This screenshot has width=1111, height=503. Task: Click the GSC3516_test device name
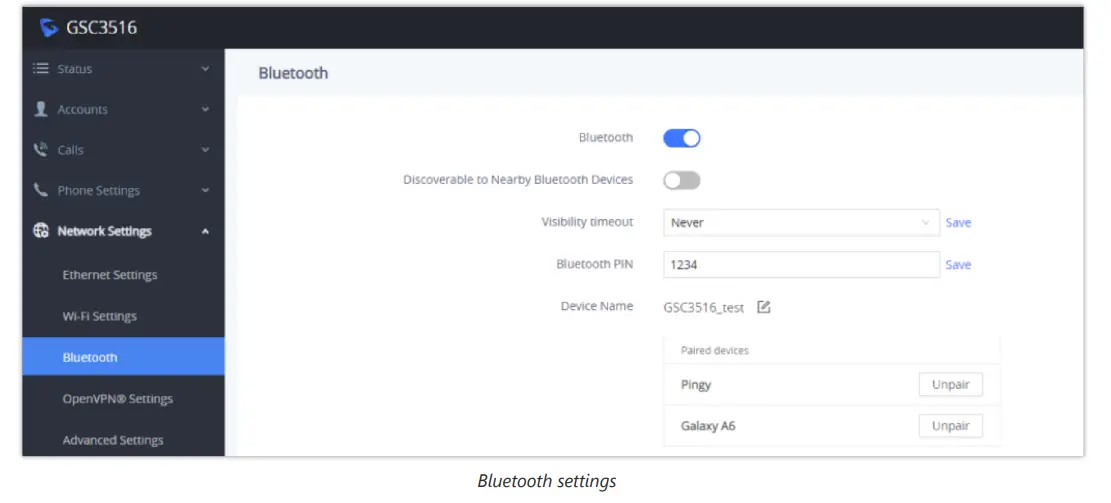[704, 307]
